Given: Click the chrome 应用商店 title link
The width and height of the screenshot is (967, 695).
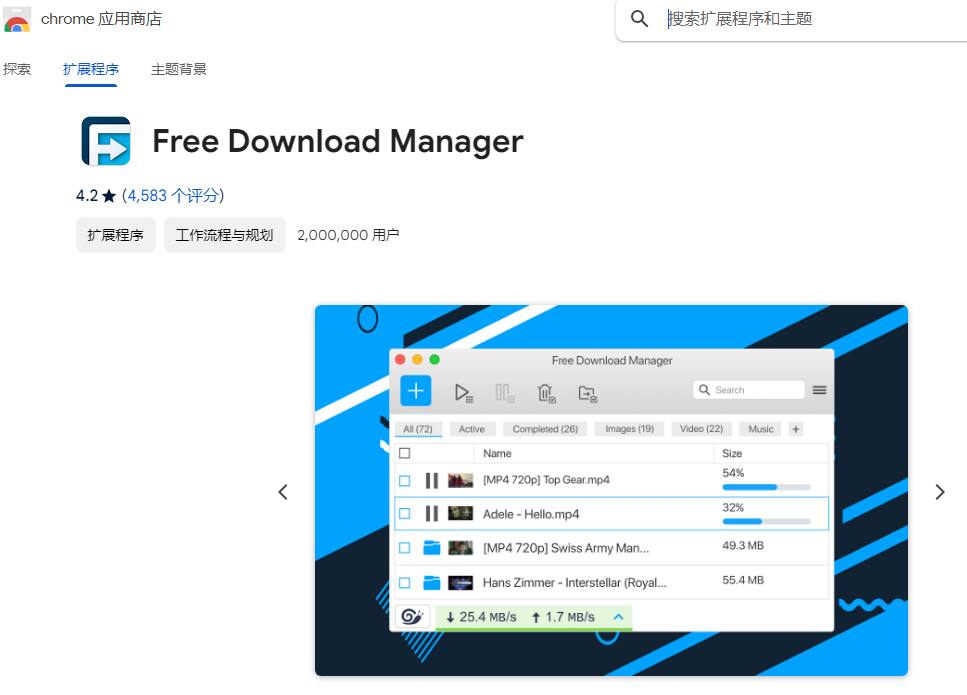Looking at the screenshot, I should click(101, 19).
